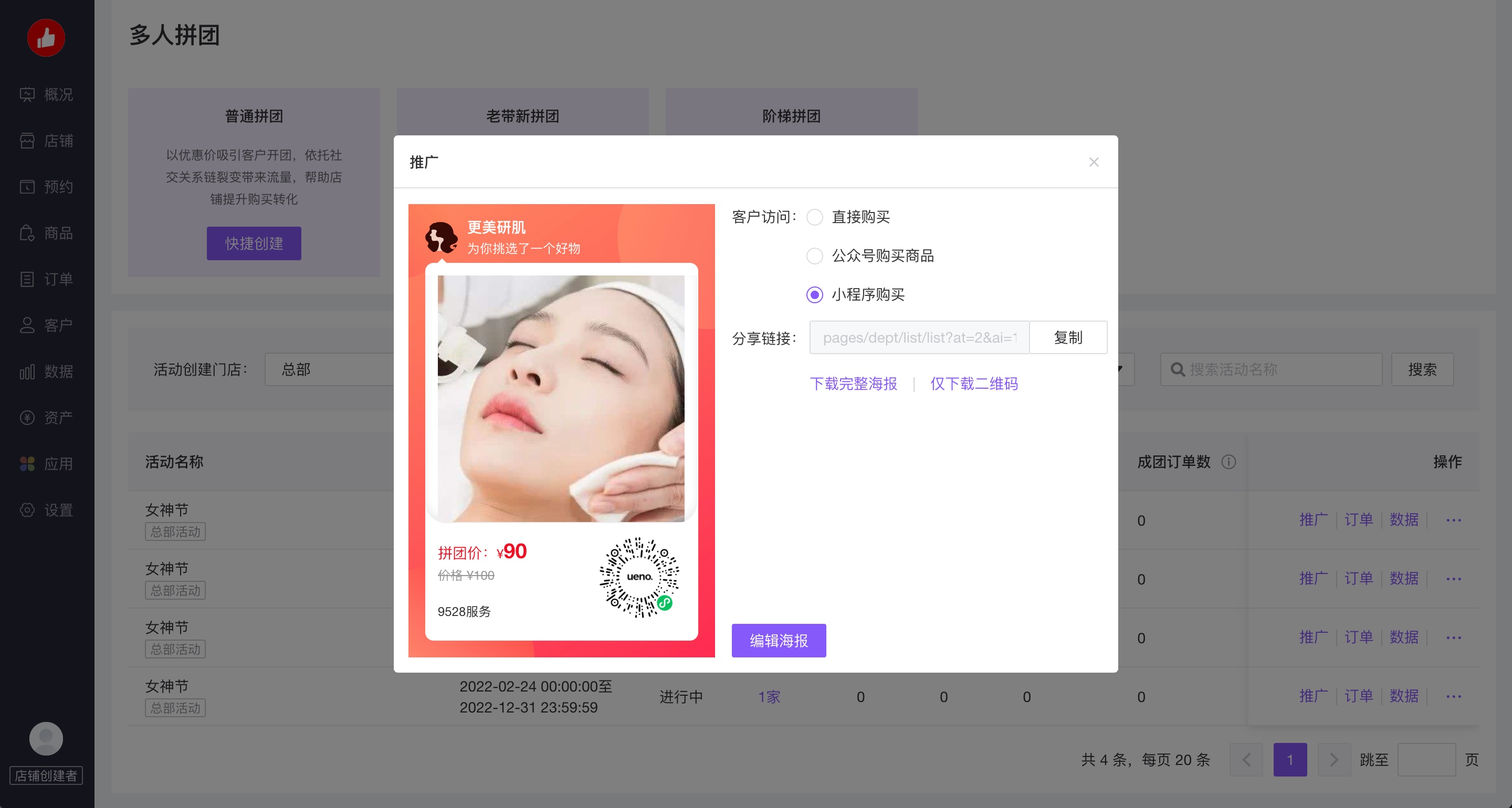Screen dimensions: 1512x808
Task: Click the share link text field
Action: click(919, 337)
